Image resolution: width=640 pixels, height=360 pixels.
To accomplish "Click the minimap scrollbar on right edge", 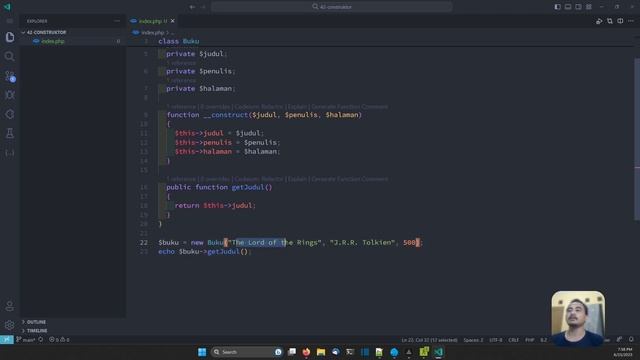I will click(x=637, y=139).
